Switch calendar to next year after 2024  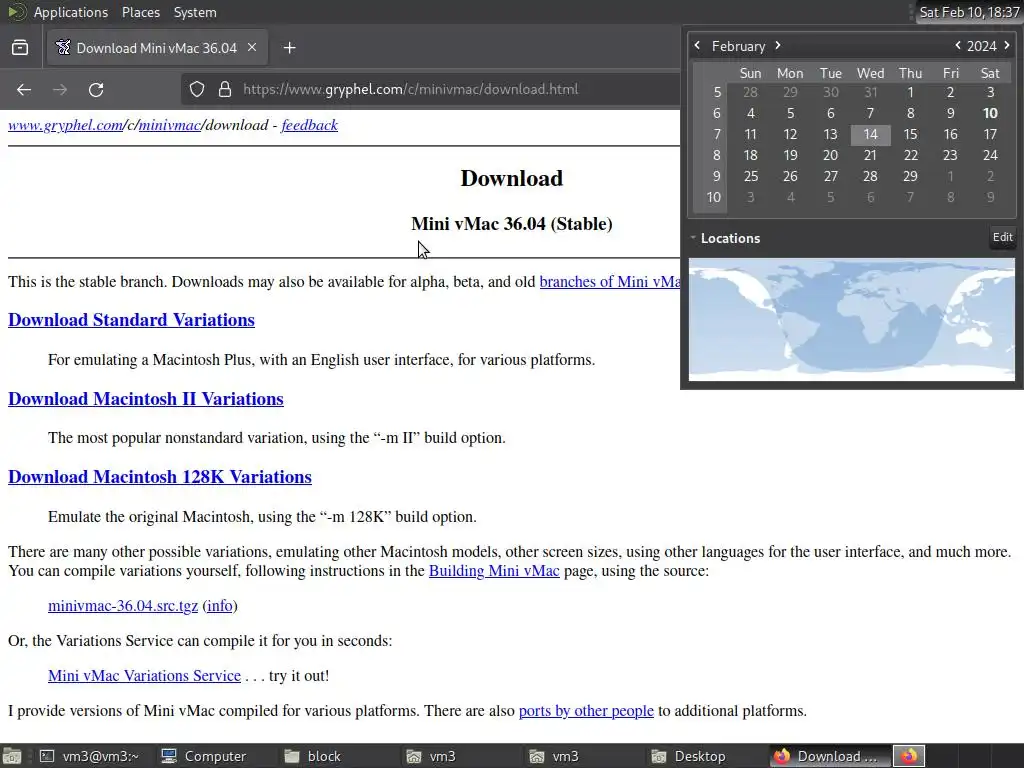[1007, 45]
